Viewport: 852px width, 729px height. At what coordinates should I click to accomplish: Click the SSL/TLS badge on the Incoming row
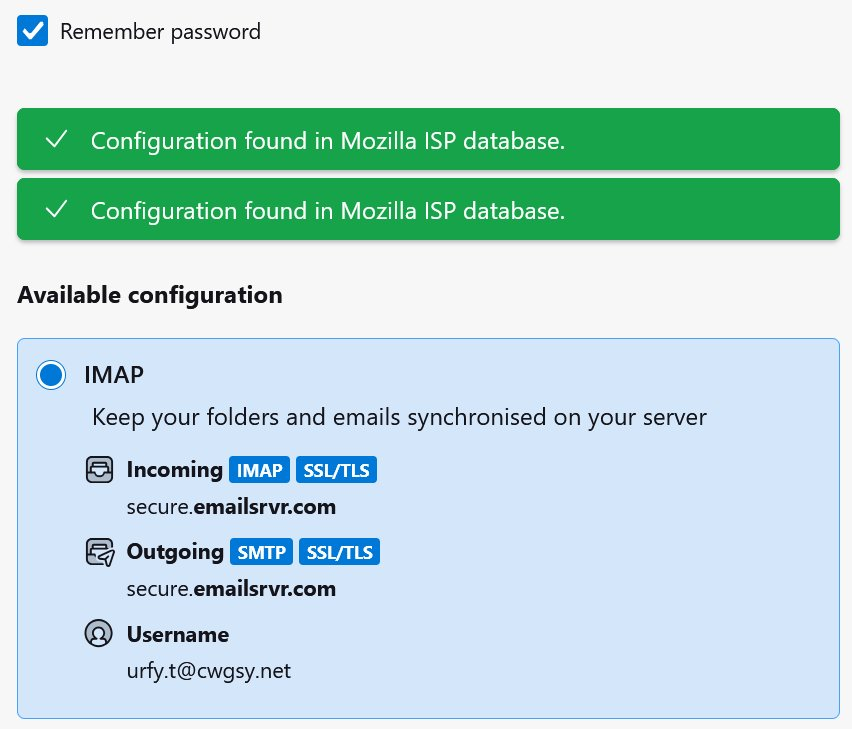(x=336, y=470)
